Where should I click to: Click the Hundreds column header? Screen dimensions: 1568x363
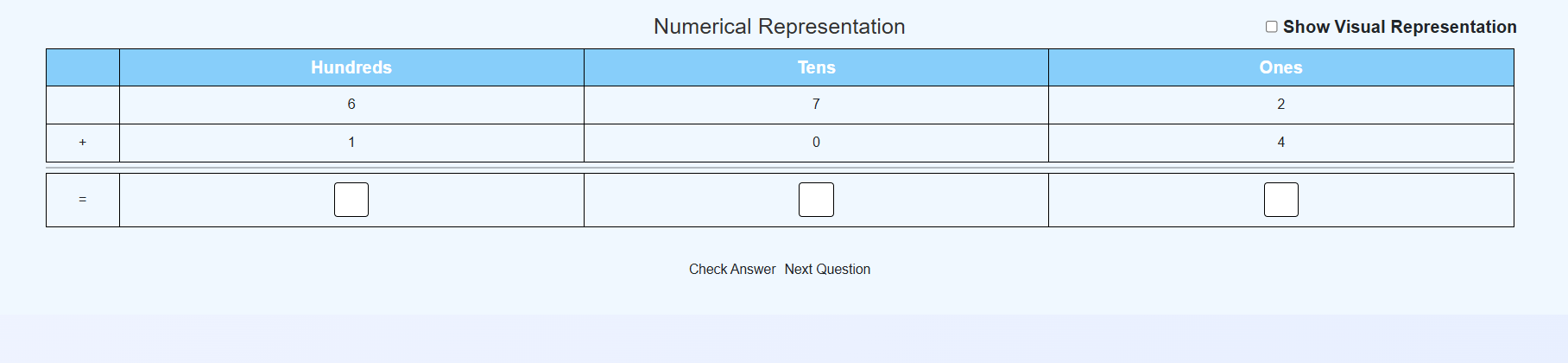(x=351, y=67)
